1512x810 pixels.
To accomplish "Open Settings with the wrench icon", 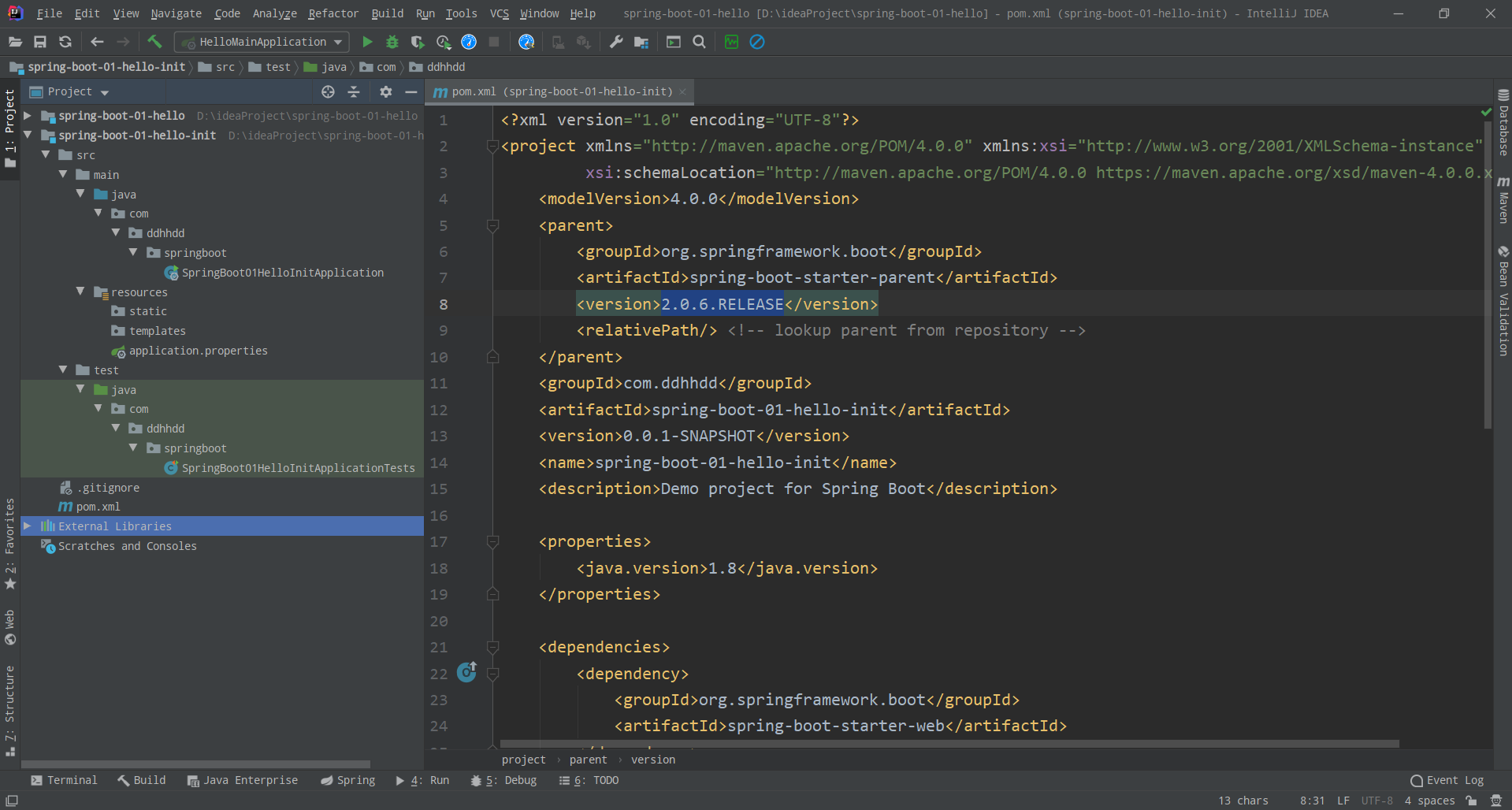I will (616, 42).
